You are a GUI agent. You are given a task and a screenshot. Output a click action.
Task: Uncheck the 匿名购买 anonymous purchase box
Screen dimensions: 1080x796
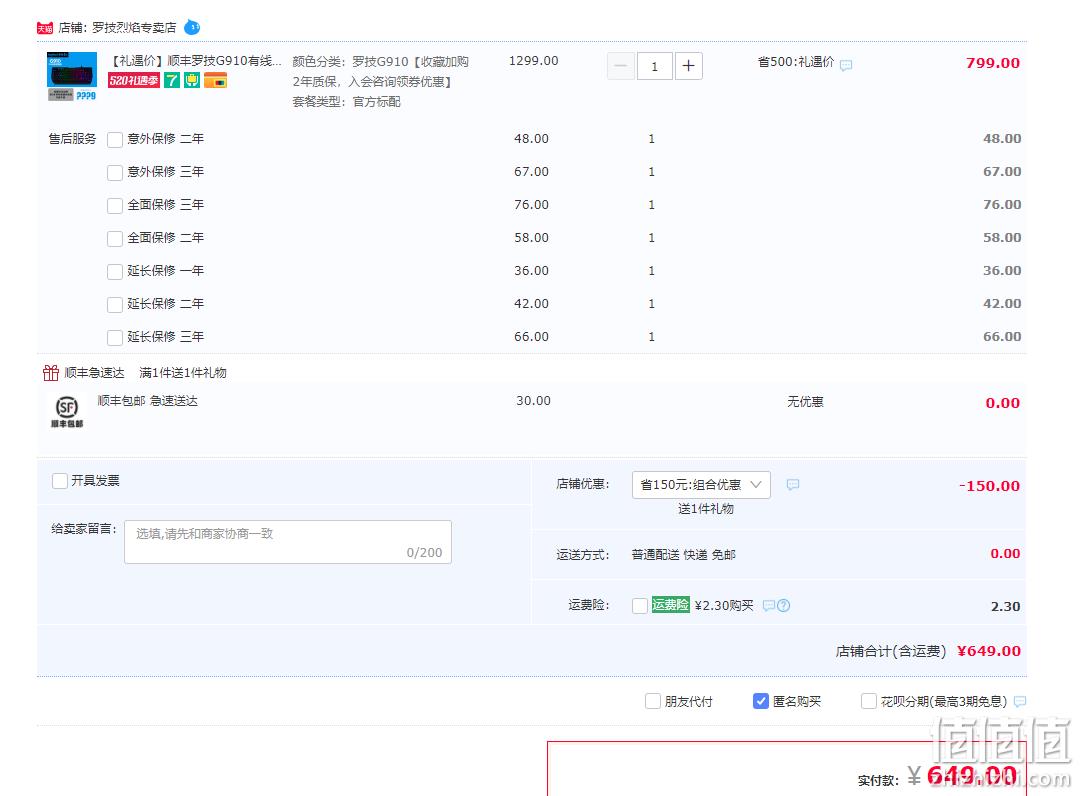click(x=761, y=701)
